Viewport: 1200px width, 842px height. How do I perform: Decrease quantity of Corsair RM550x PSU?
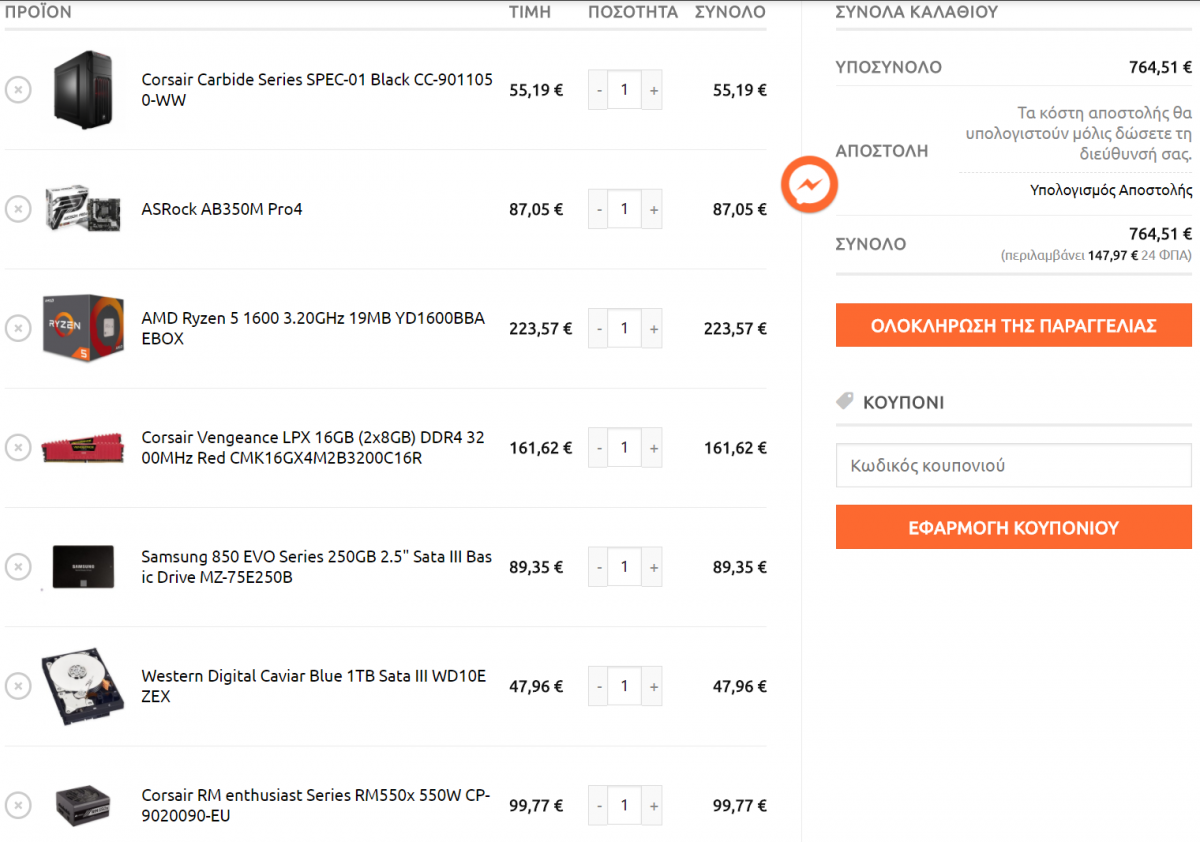tap(598, 805)
